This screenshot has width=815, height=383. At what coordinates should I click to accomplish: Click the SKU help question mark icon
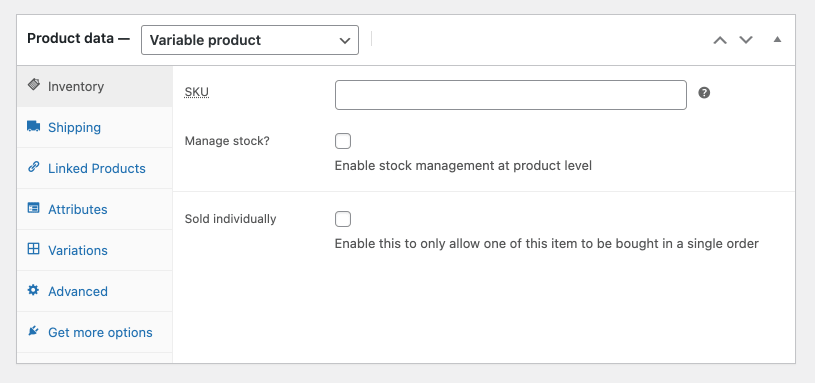point(704,93)
